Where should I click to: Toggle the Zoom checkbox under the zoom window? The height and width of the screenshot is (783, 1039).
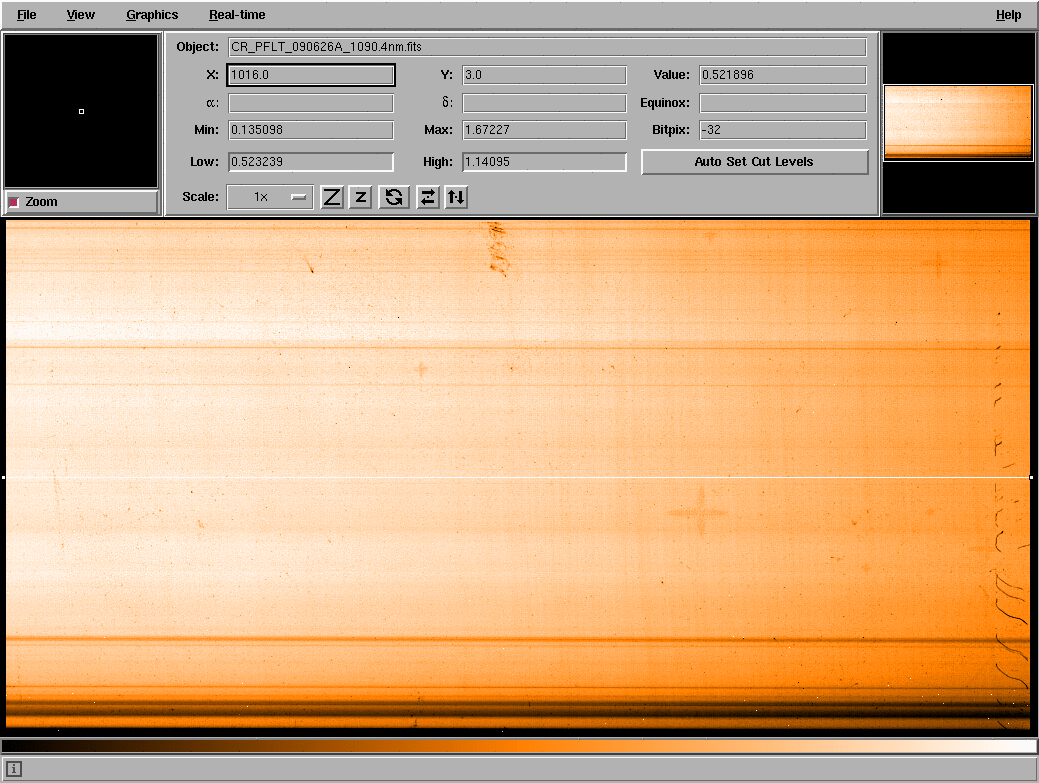pyautogui.click(x=14, y=202)
